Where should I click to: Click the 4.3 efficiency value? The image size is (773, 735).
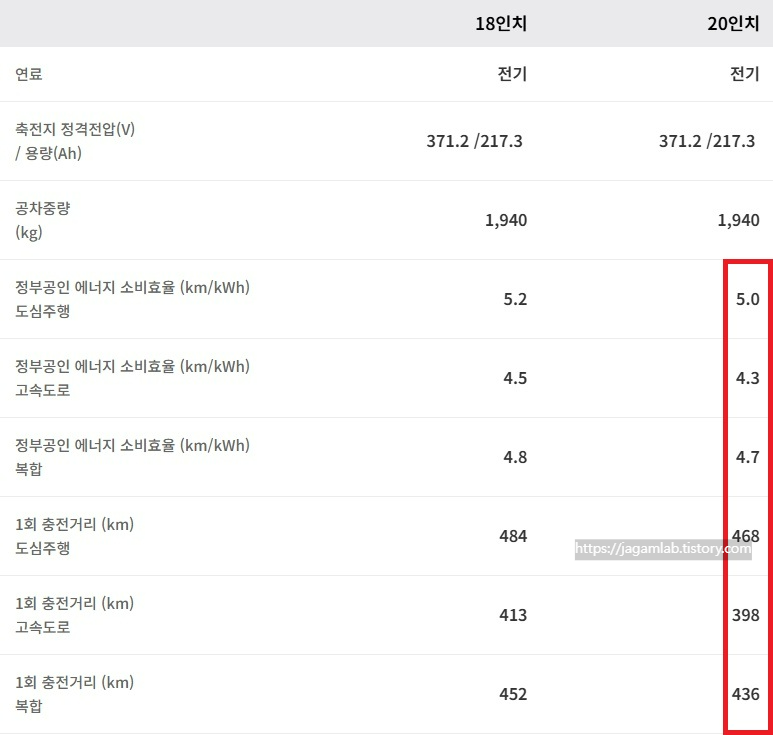(747, 378)
